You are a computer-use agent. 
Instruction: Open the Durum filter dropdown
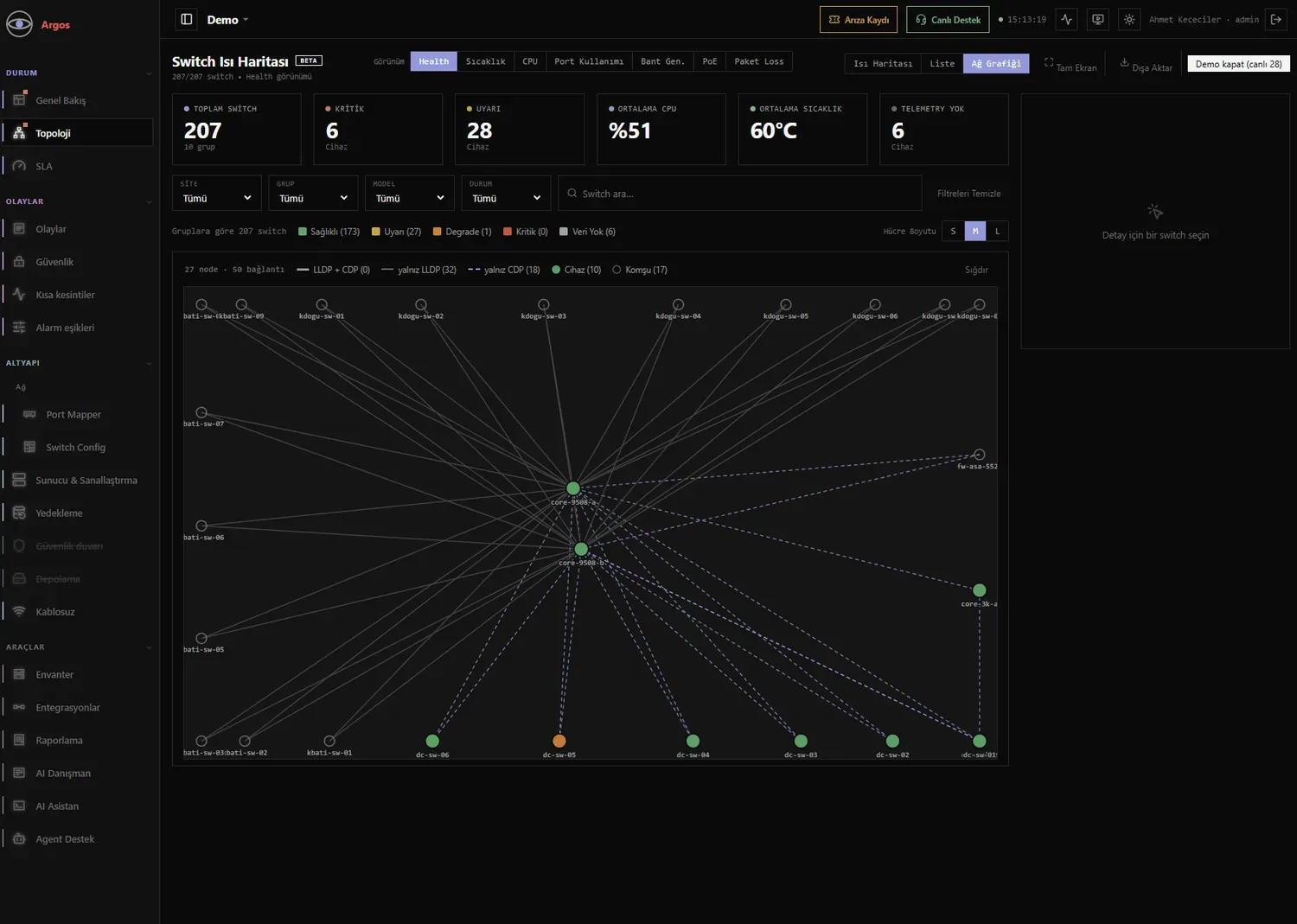click(507, 193)
